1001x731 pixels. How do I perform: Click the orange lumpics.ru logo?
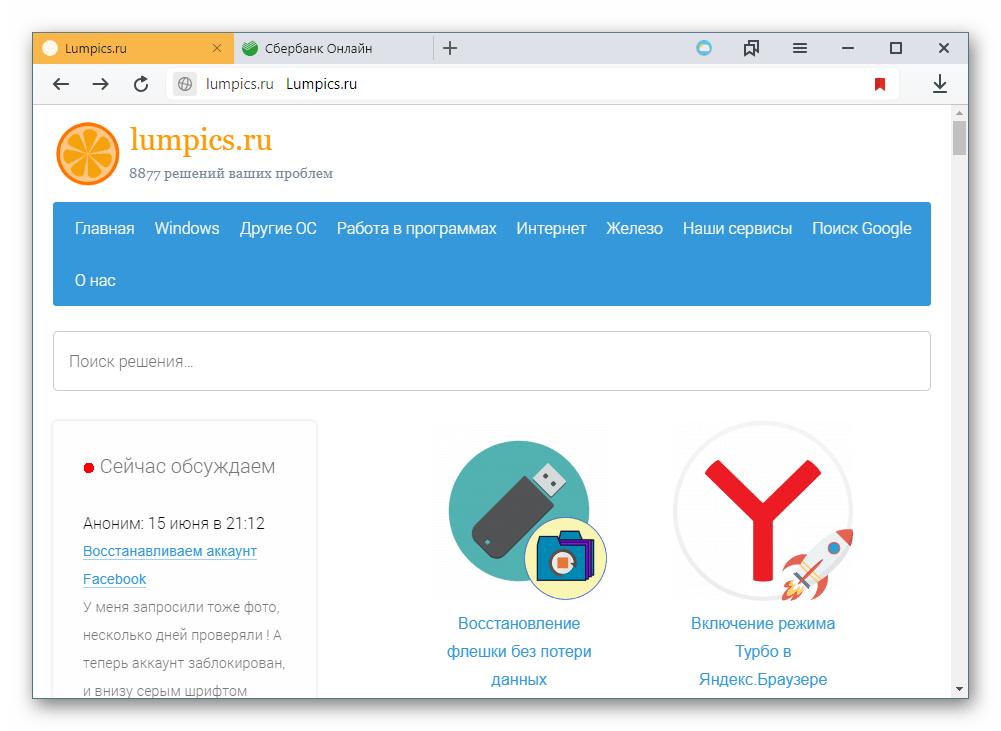tap(88, 154)
